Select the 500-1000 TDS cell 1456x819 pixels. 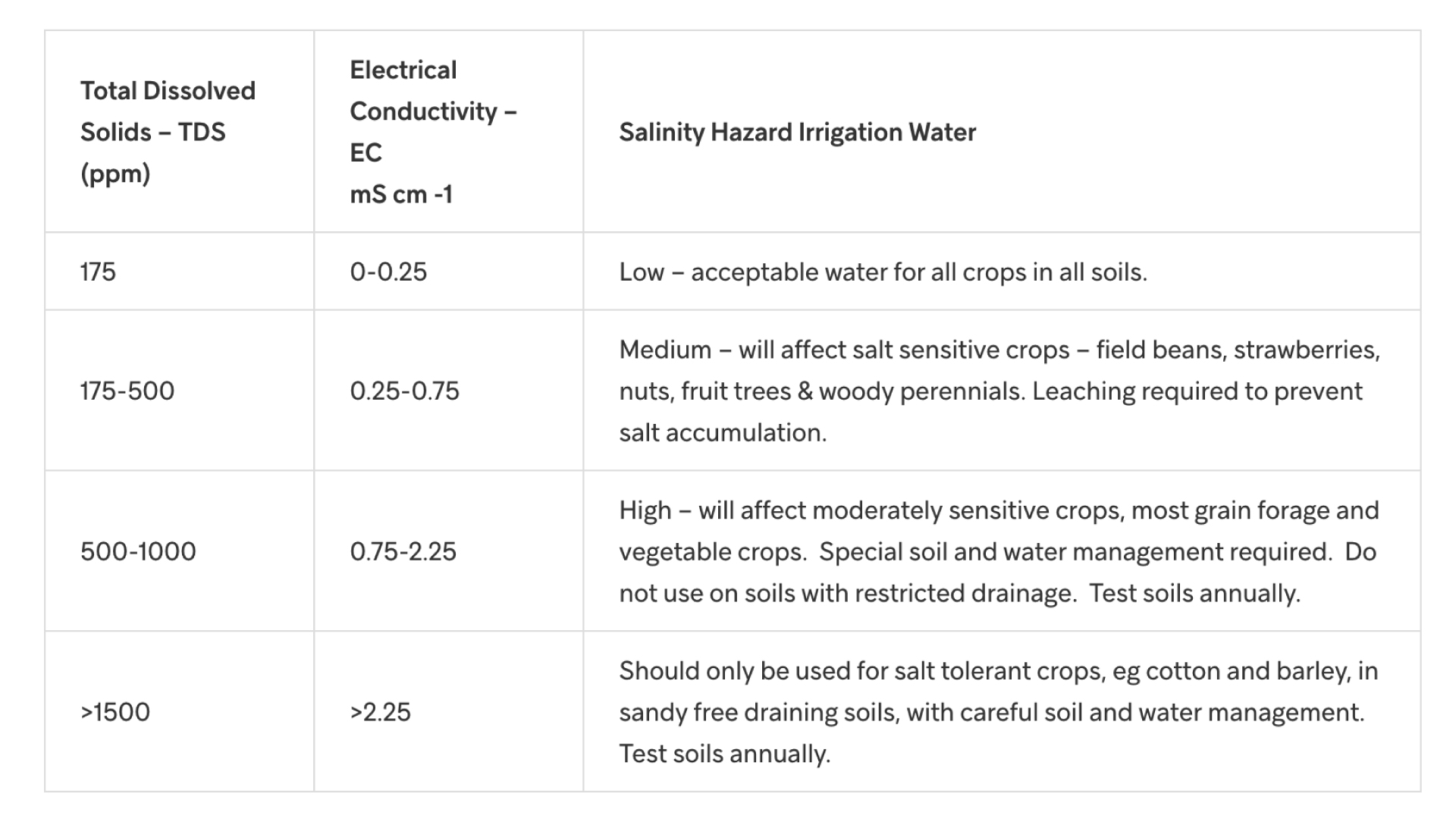pos(179,551)
